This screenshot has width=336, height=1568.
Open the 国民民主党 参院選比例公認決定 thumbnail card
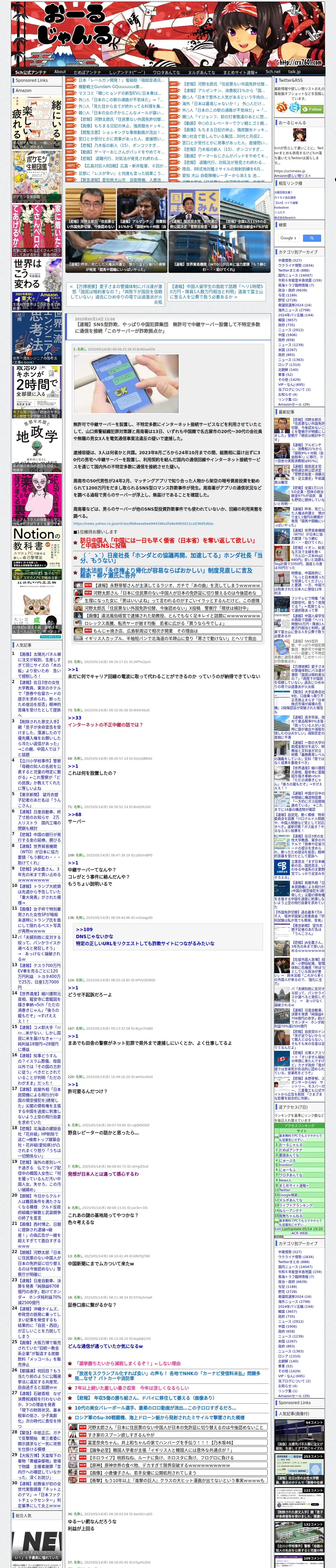click(x=193, y=209)
